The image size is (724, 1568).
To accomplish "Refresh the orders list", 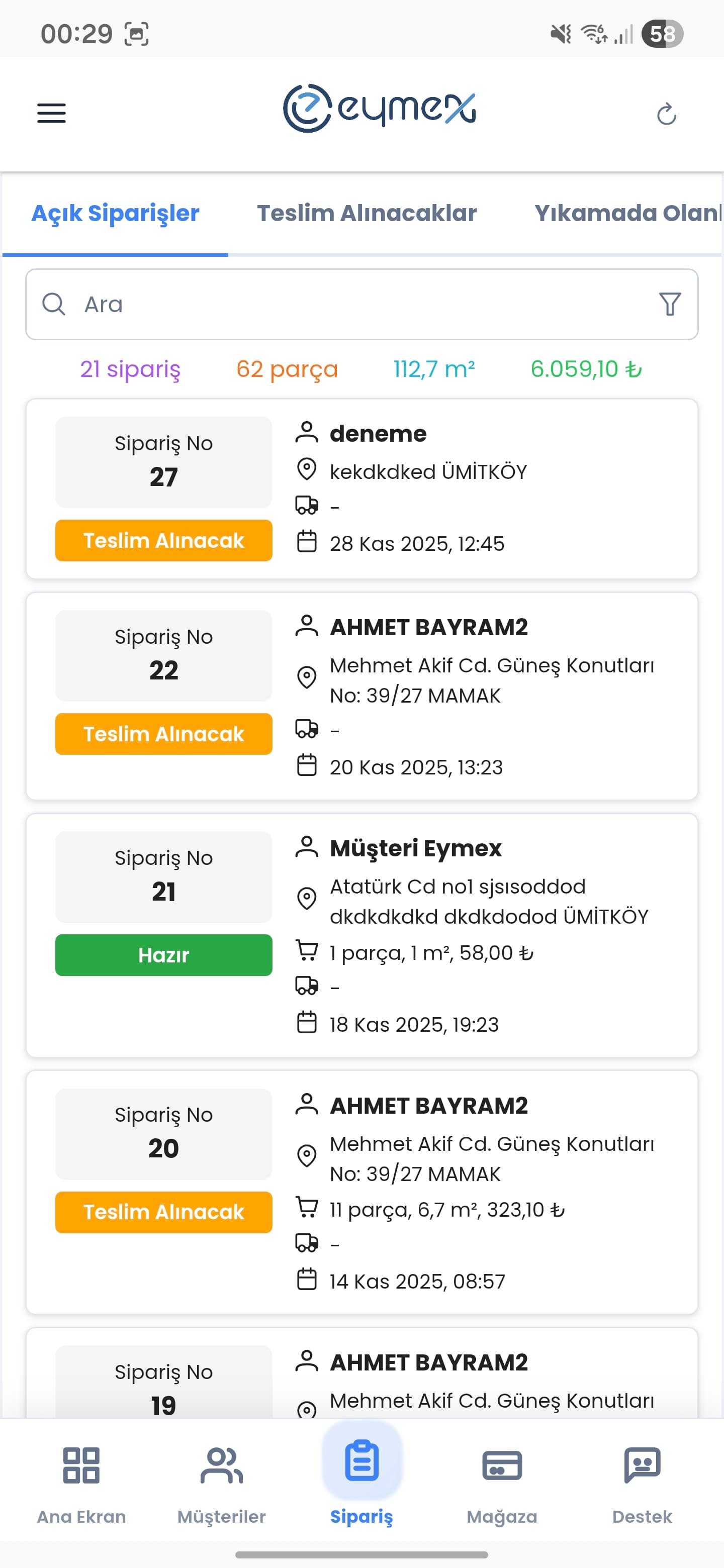I will click(x=667, y=114).
